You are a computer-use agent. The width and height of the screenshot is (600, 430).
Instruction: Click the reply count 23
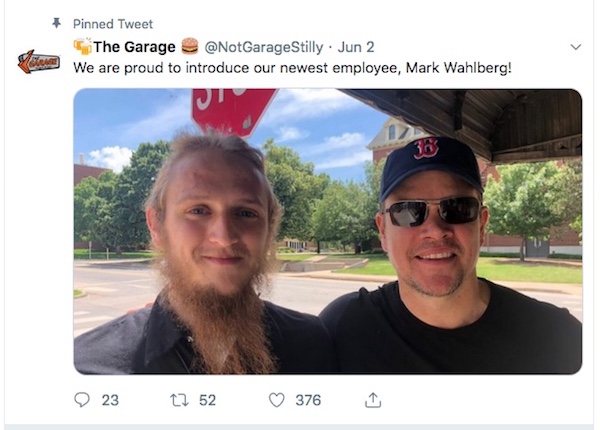[110, 400]
